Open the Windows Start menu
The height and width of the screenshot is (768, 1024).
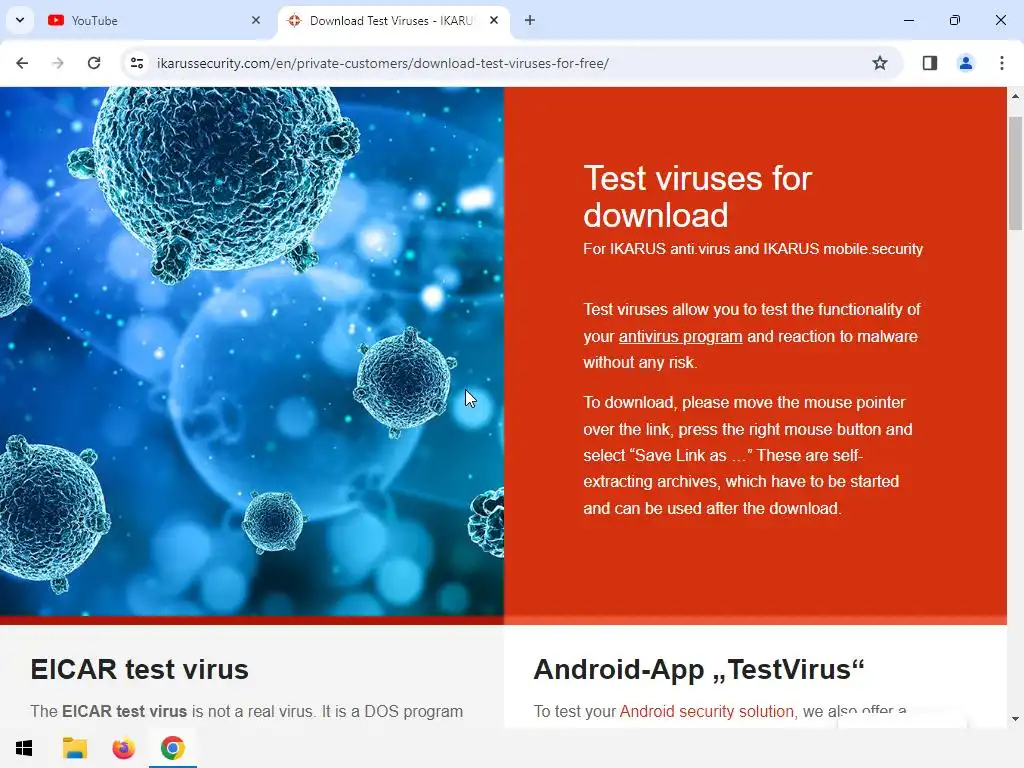[24, 748]
